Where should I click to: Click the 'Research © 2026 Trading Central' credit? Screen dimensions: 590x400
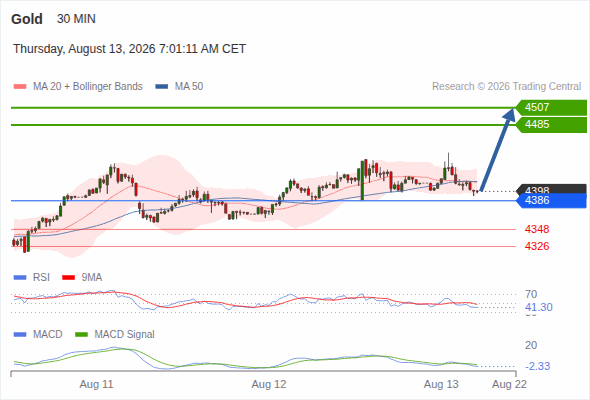pyautogui.click(x=506, y=87)
